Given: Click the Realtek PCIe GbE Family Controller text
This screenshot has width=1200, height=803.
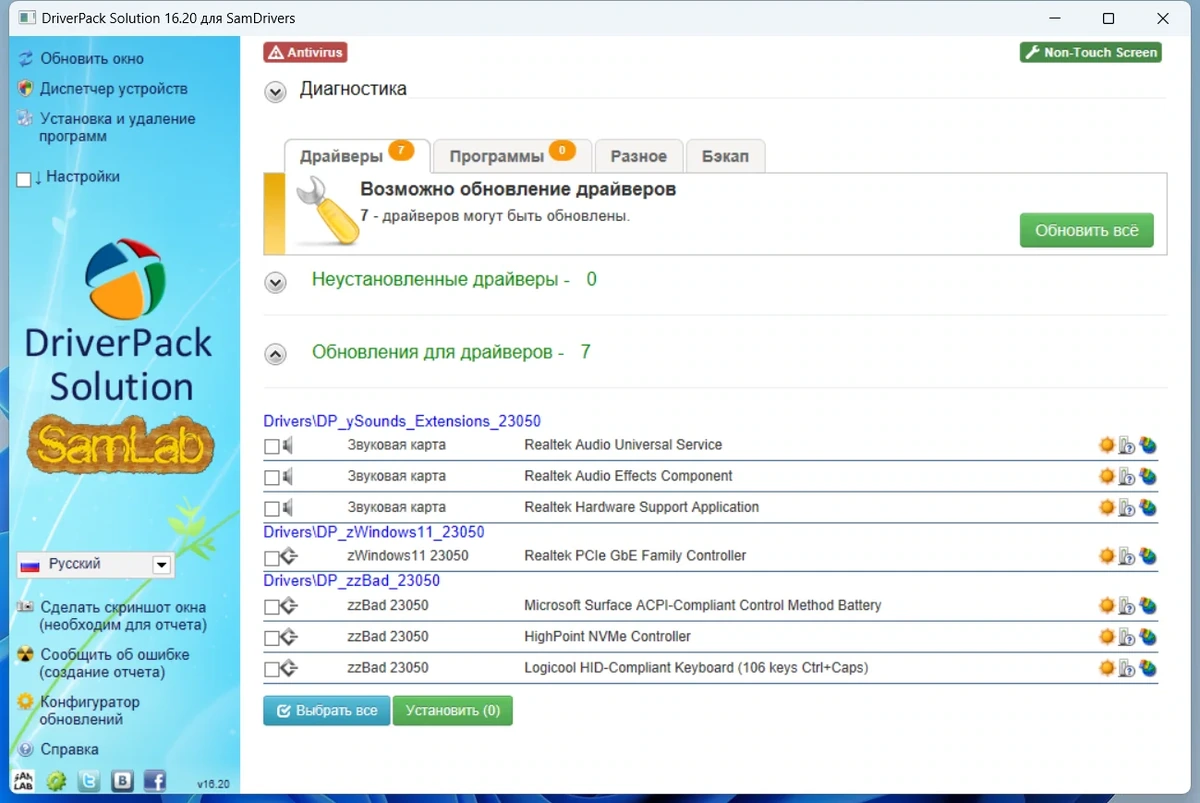Looking at the screenshot, I should (635, 556).
